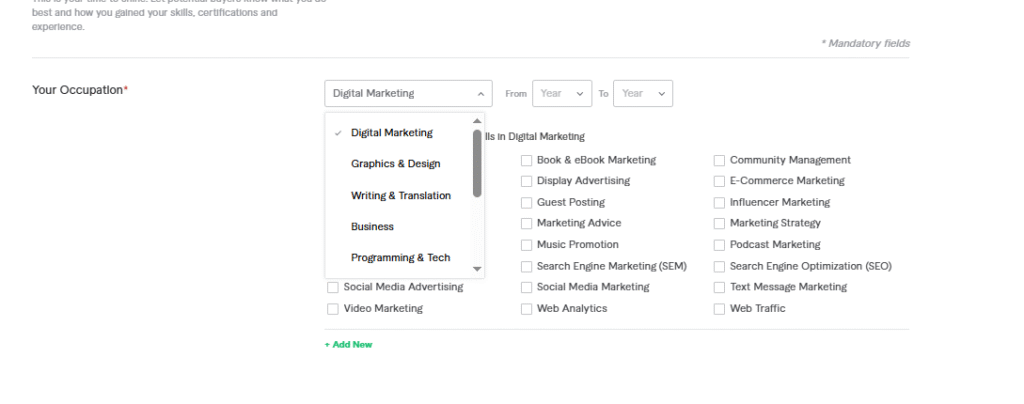
Task: Tick the Video Marketing checkbox
Action: pyautogui.click(x=333, y=309)
